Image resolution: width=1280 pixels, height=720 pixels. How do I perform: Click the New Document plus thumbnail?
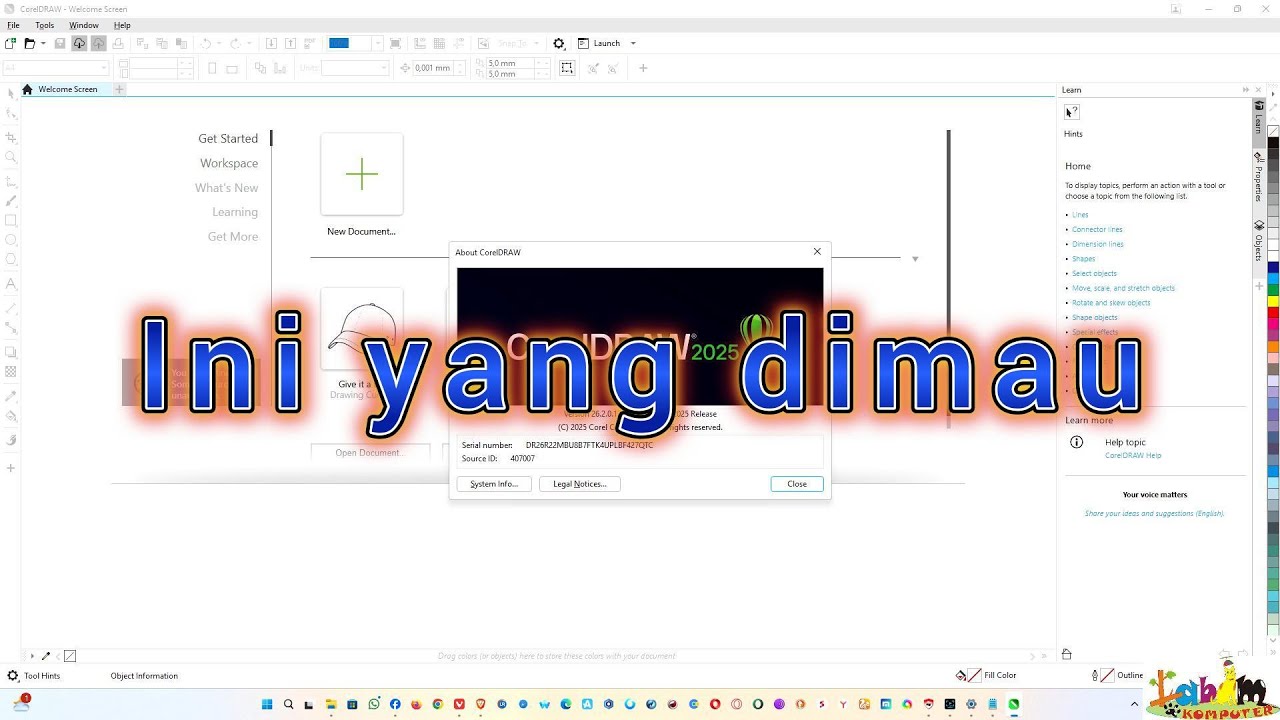click(x=362, y=174)
